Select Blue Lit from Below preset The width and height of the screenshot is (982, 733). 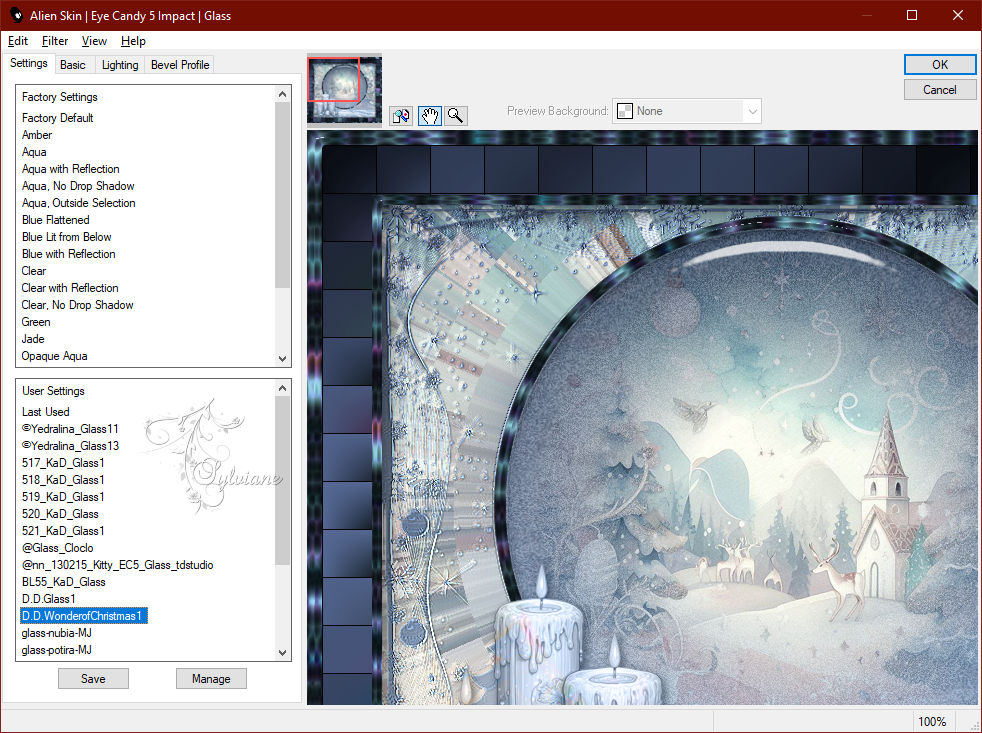(x=67, y=236)
